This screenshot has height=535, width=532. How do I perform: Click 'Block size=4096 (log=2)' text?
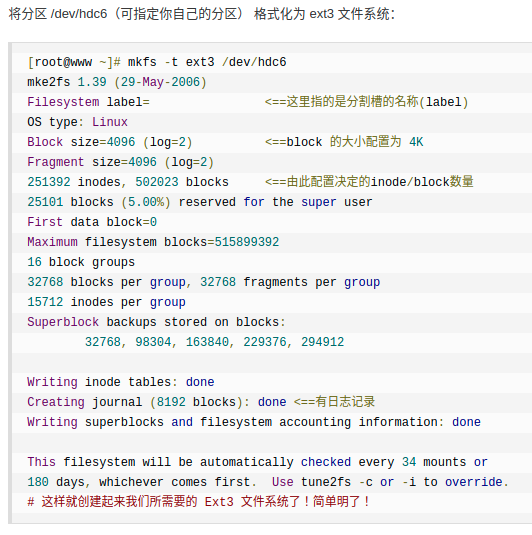coord(110,142)
